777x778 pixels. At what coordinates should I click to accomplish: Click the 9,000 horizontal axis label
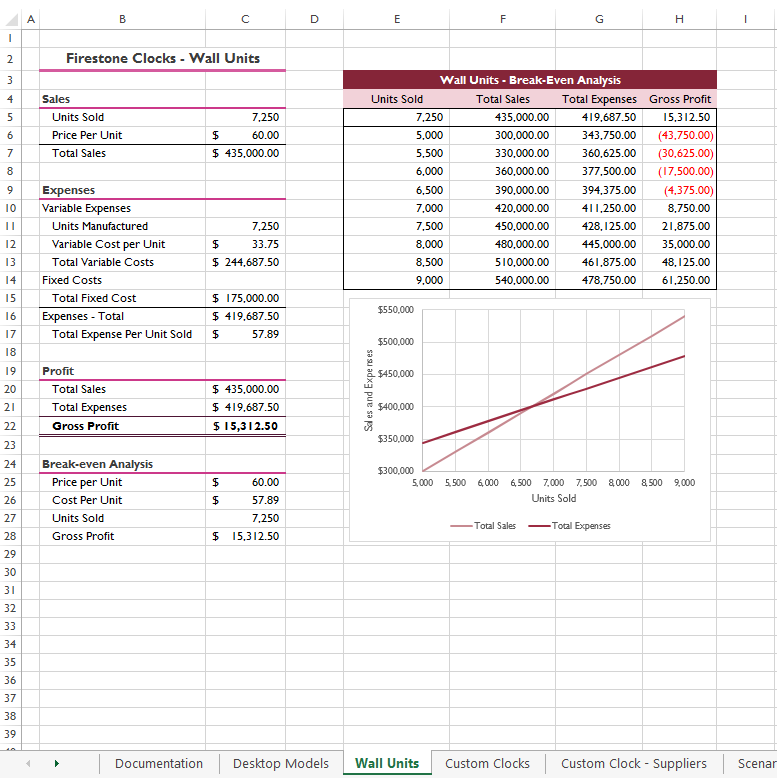[684, 482]
